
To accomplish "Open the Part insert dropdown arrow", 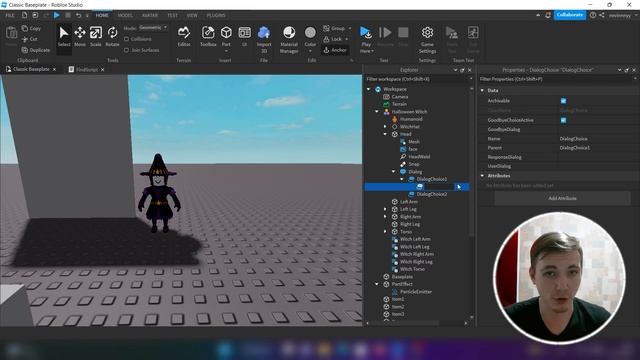I will [226, 51].
